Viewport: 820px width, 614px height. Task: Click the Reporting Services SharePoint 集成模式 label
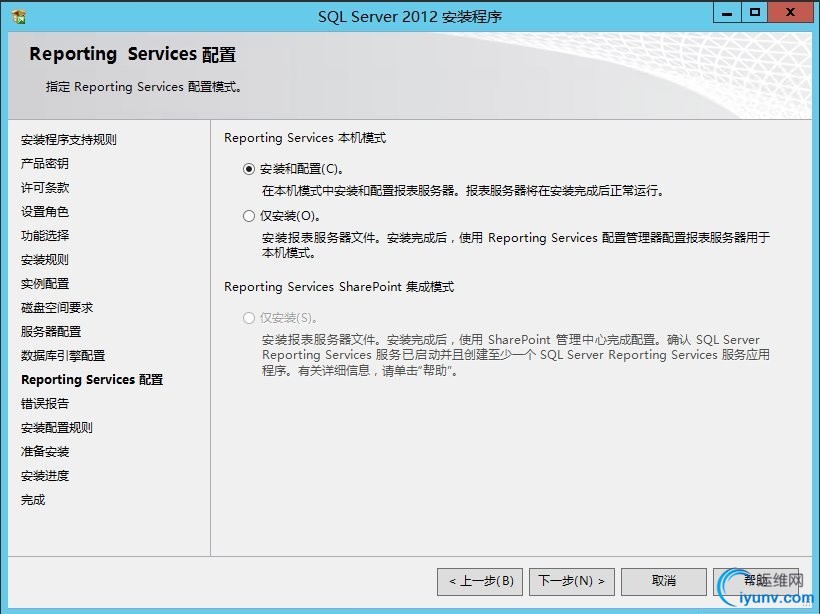coord(339,287)
